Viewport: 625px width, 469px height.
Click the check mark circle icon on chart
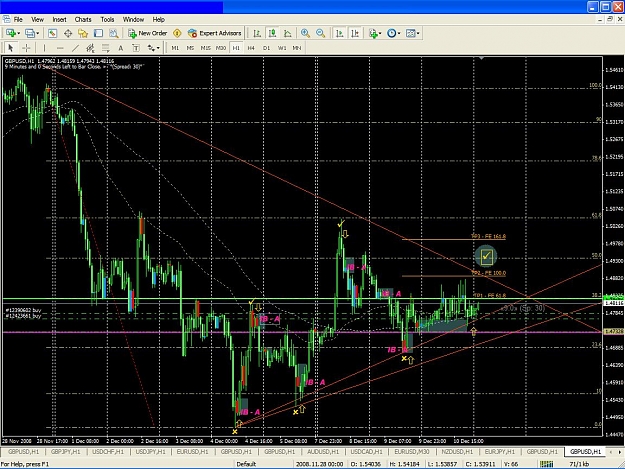486,256
